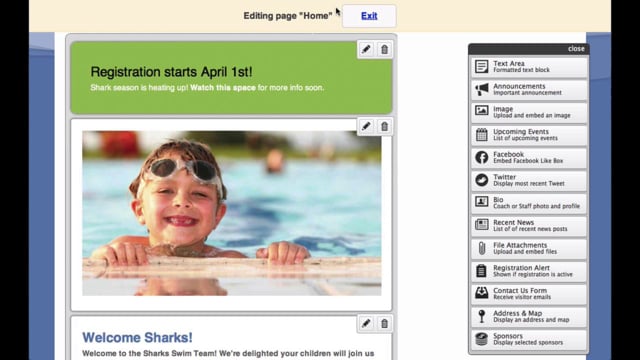The height and width of the screenshot is (360, 640).
Task: Click the 'Editing page "Home"' label
Action: click(x=288, y=16)
